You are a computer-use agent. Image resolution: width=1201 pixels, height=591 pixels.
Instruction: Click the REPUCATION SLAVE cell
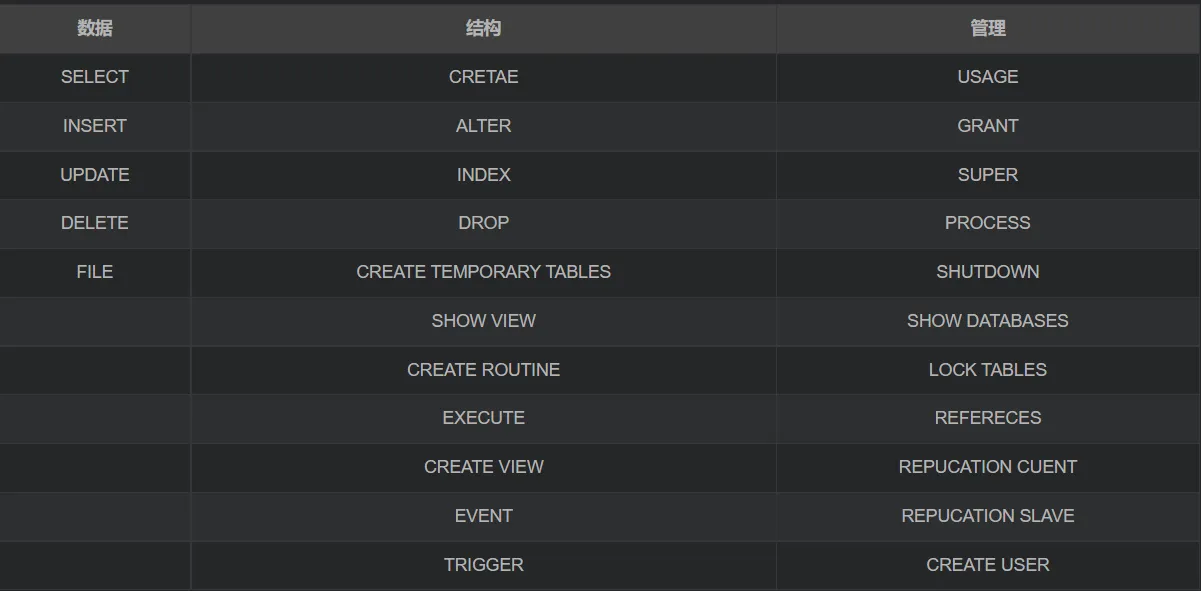click(x=987, y=516)
